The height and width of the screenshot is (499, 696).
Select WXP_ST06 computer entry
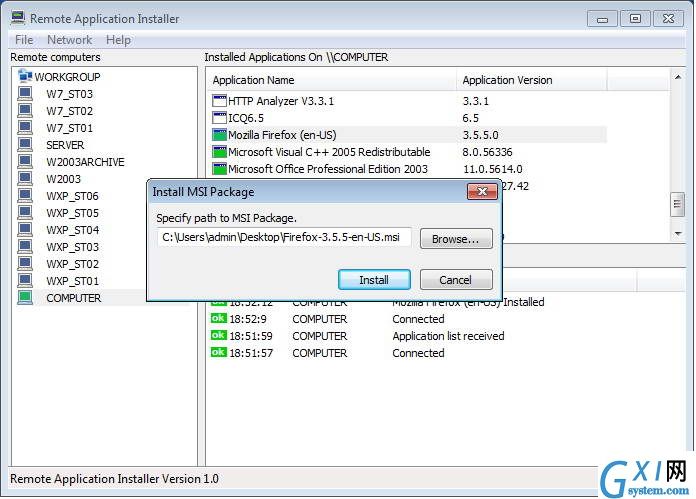(x=72, y=196)
